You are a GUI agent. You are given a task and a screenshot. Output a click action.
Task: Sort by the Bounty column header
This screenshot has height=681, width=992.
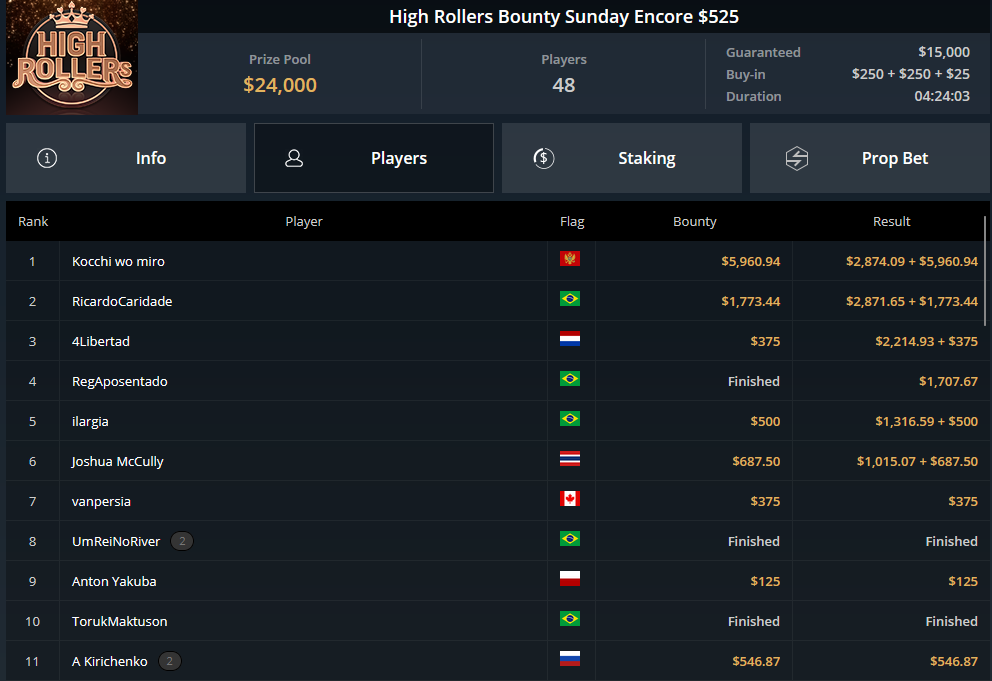[x=695, y=222]
